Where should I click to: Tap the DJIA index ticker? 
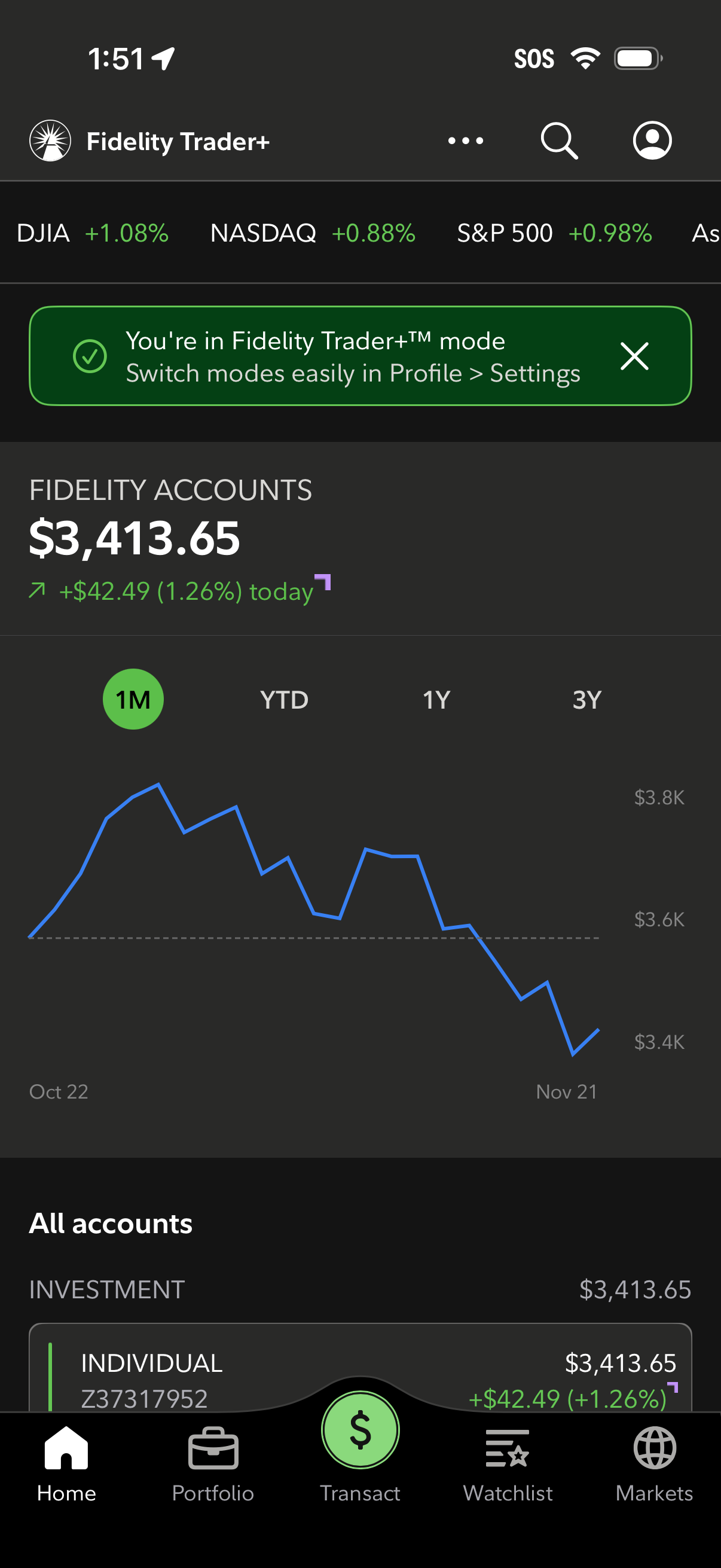(x=93, y=233)
